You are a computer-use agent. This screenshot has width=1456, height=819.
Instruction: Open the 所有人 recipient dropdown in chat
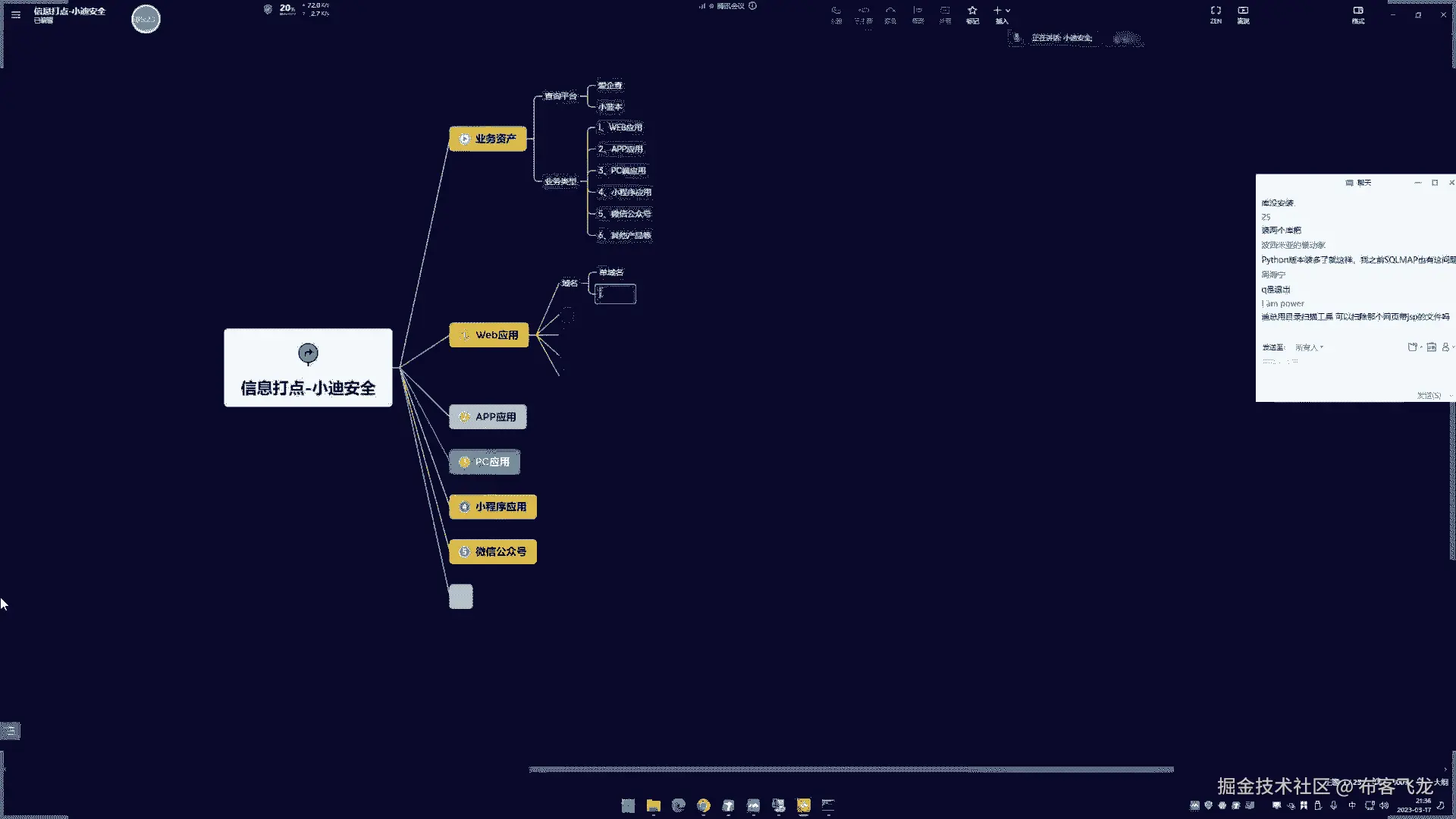tap(1309, 347)
